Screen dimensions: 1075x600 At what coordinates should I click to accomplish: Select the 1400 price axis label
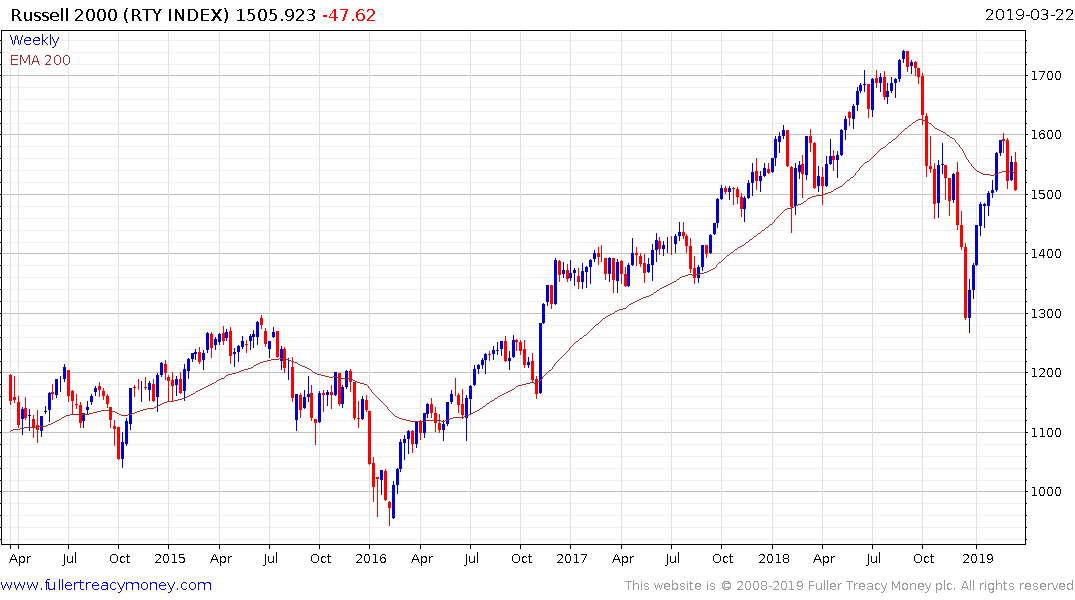click(1046, 254)
